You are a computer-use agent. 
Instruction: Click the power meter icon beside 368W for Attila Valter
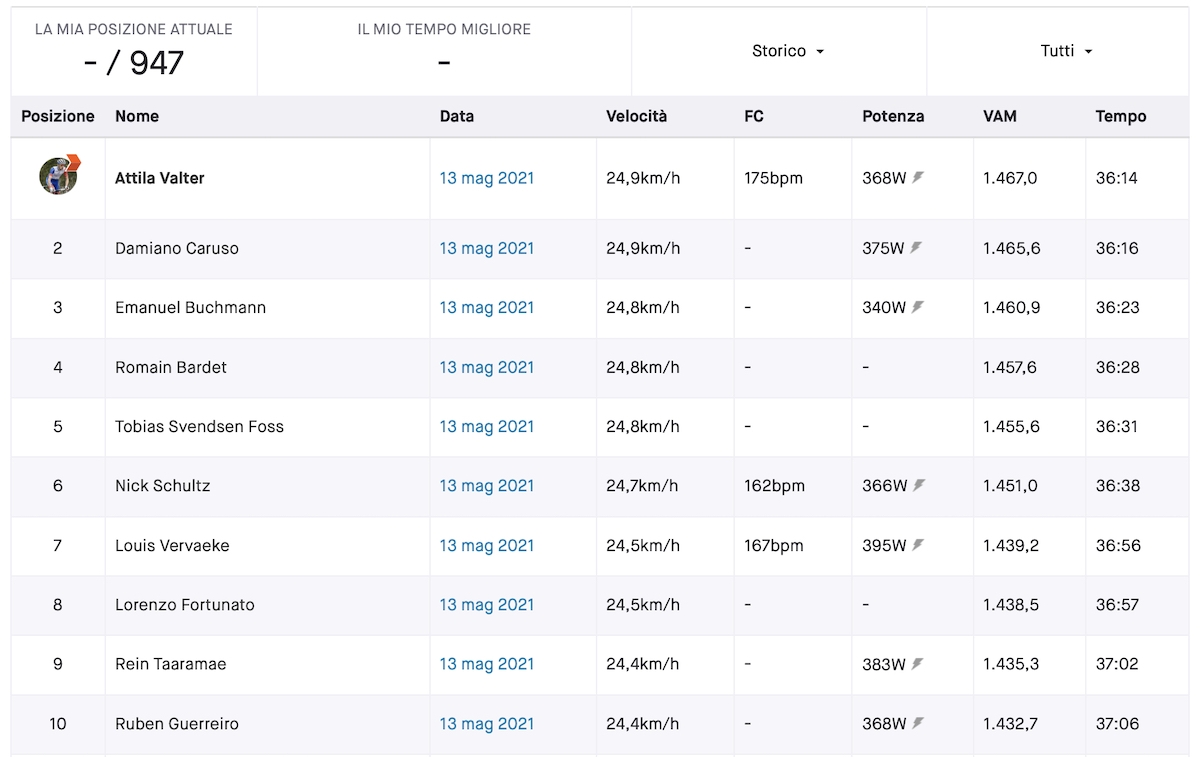point(918,177)
